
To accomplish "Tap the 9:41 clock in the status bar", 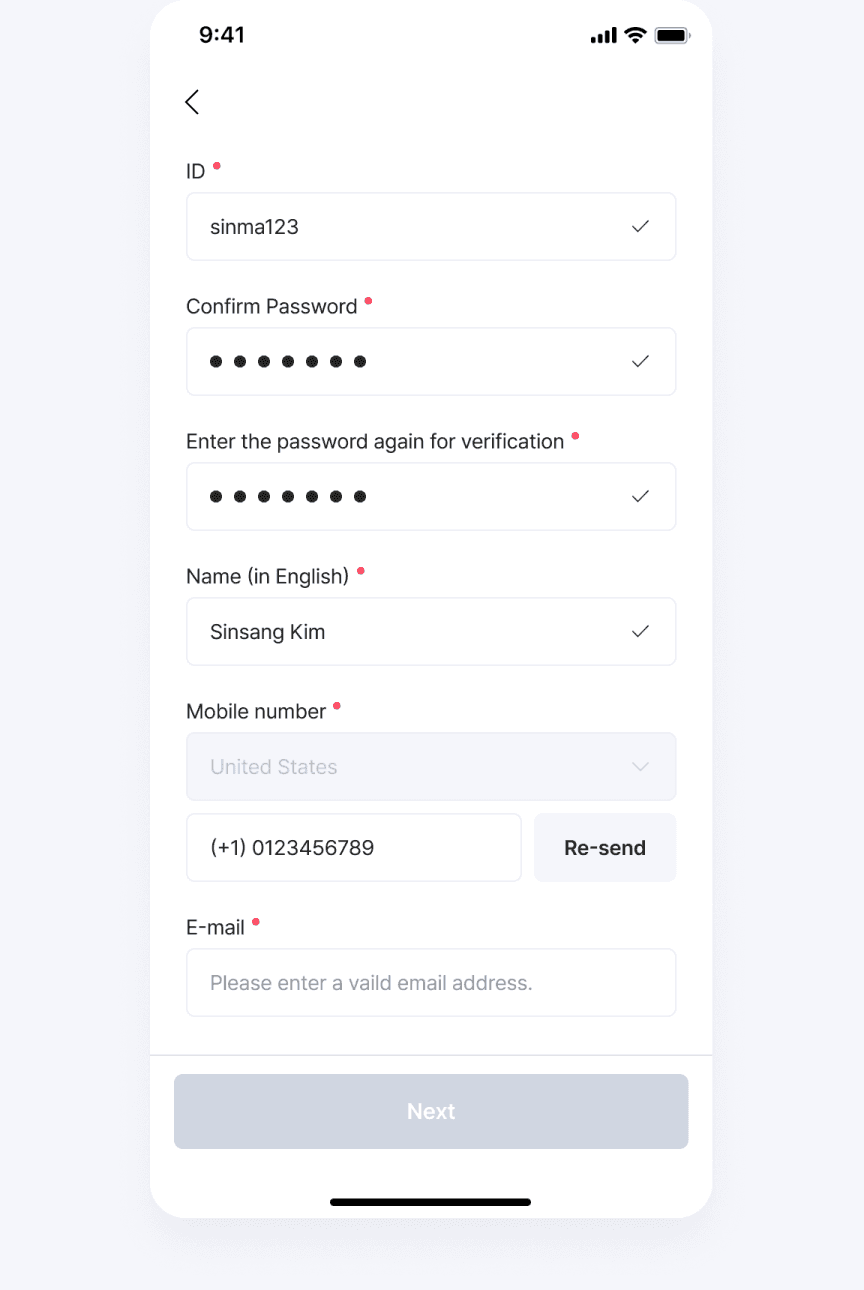I will [x=222, y=35].
